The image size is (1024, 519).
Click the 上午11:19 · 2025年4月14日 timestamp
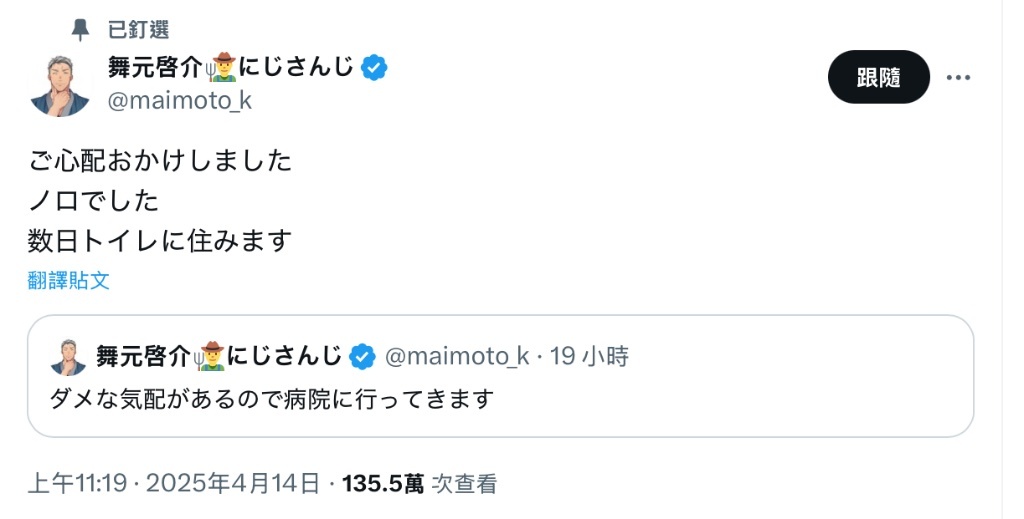click(x=174, y=484)
